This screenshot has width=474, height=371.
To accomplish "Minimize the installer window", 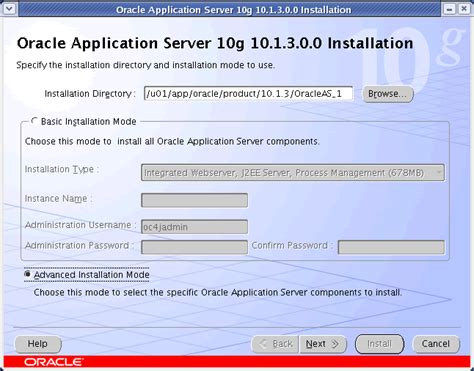I will (x=449, y=9).
